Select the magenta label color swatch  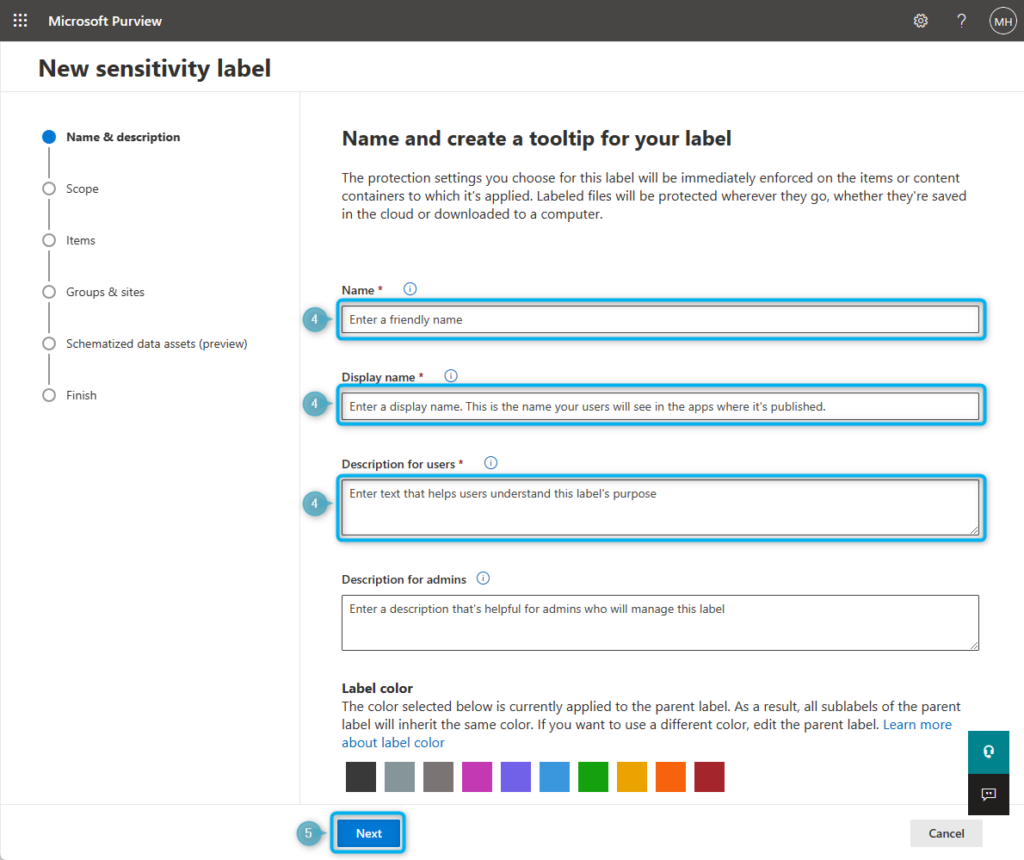[477, 776]
